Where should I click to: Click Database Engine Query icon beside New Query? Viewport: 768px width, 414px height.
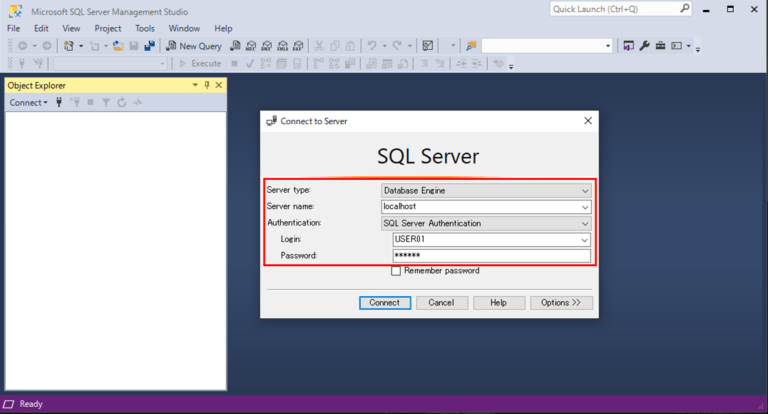pyautogui.click(x=236, y=46)
